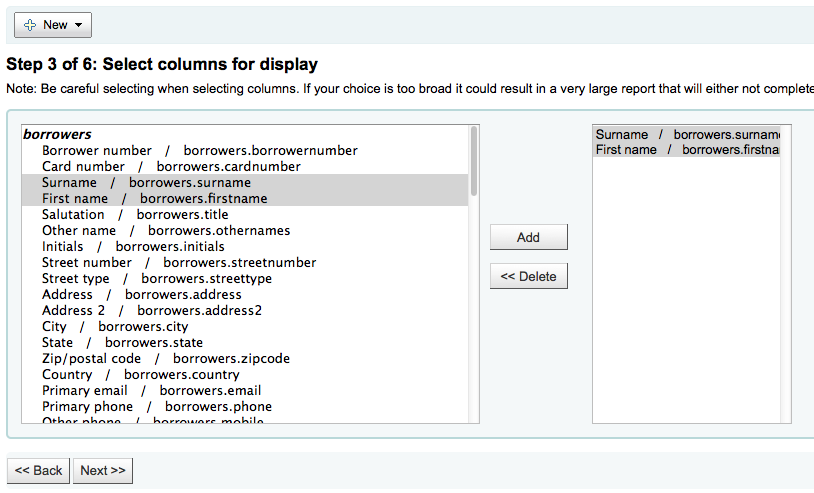Select Borrower number column option
The image size is (814, 493).
[x=245, y=150]
